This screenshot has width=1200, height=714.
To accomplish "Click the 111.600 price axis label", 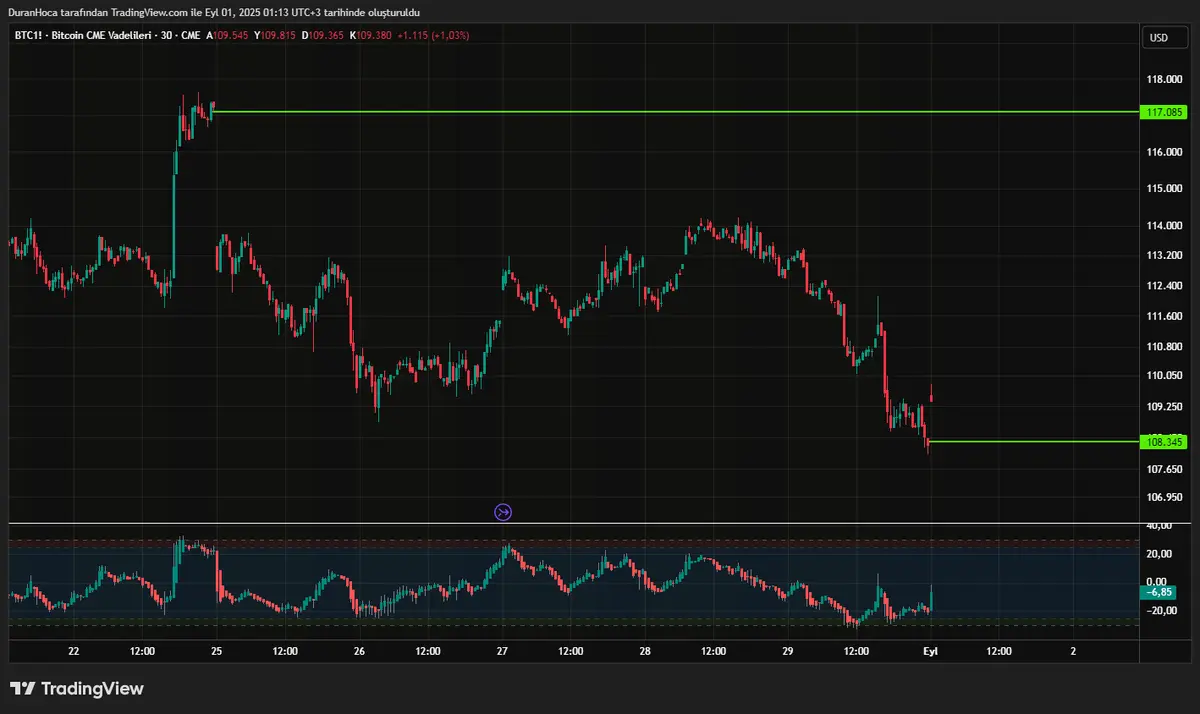I will [x=1165, y=316].
